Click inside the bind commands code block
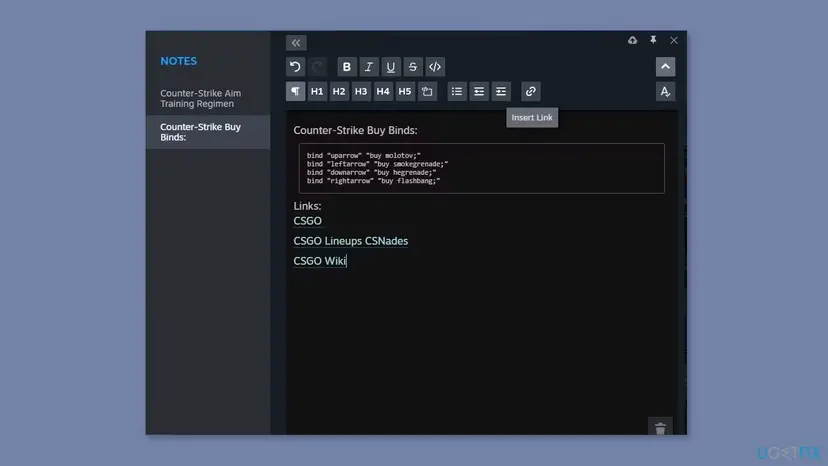Image resolution: width=828 pixels, height=466 pixels. click(482, 168)
